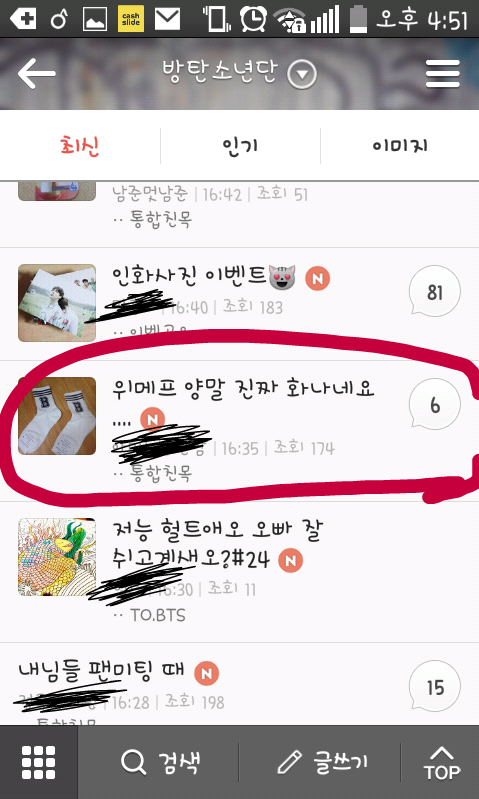Open the photo cards thumbnail
This screenshot has width=479, height=799.
point(57,303)
